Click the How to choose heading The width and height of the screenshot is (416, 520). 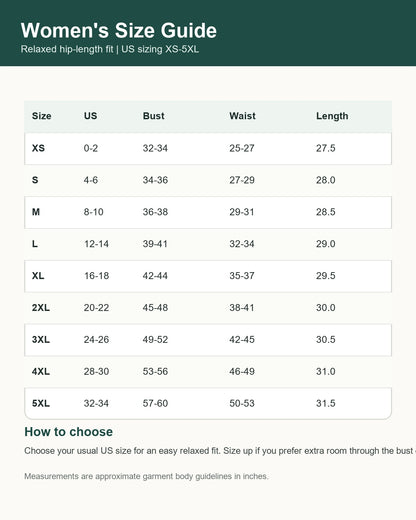[x=69, y=432]
